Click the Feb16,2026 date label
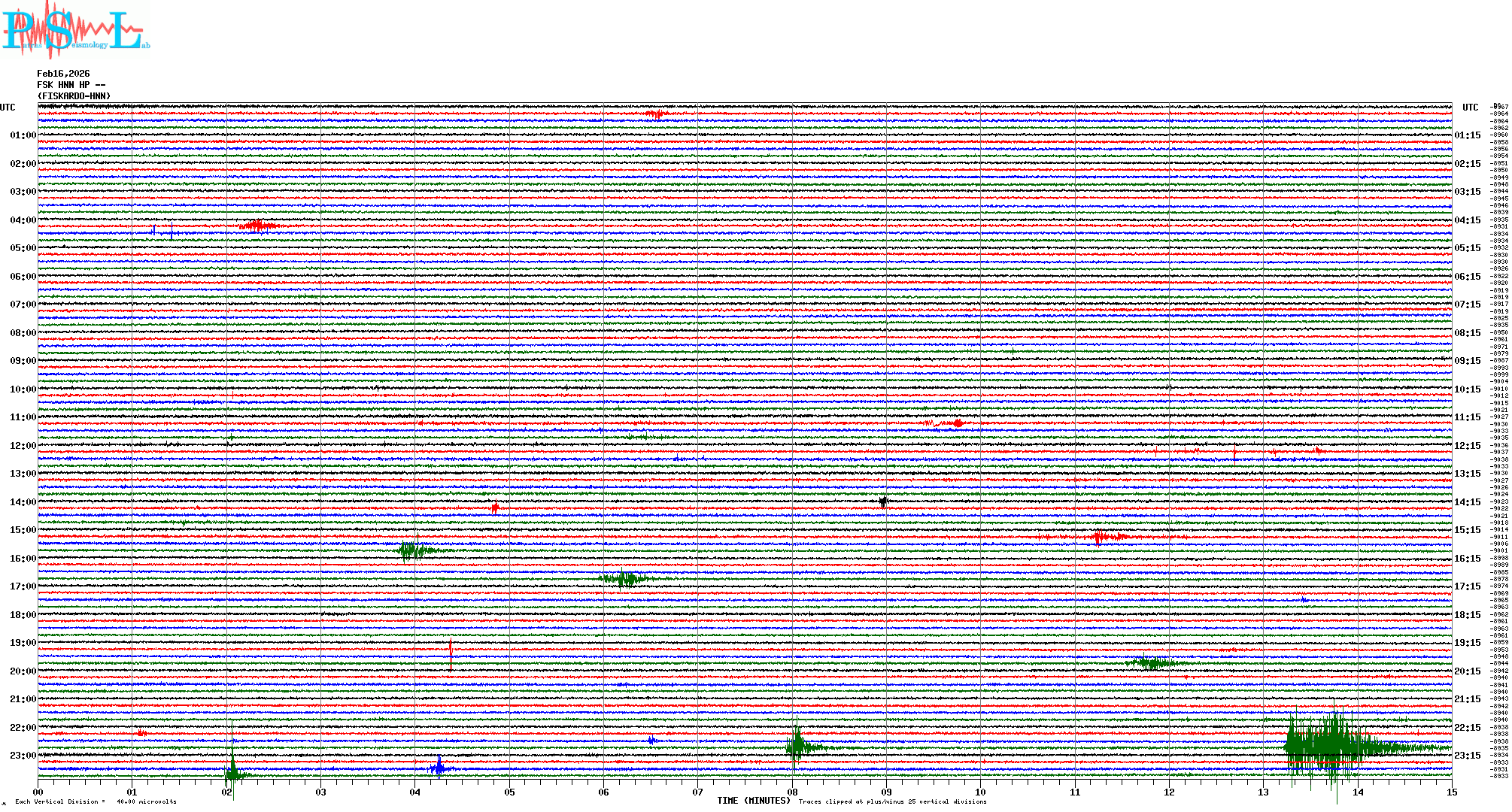 tap(63, 74)
